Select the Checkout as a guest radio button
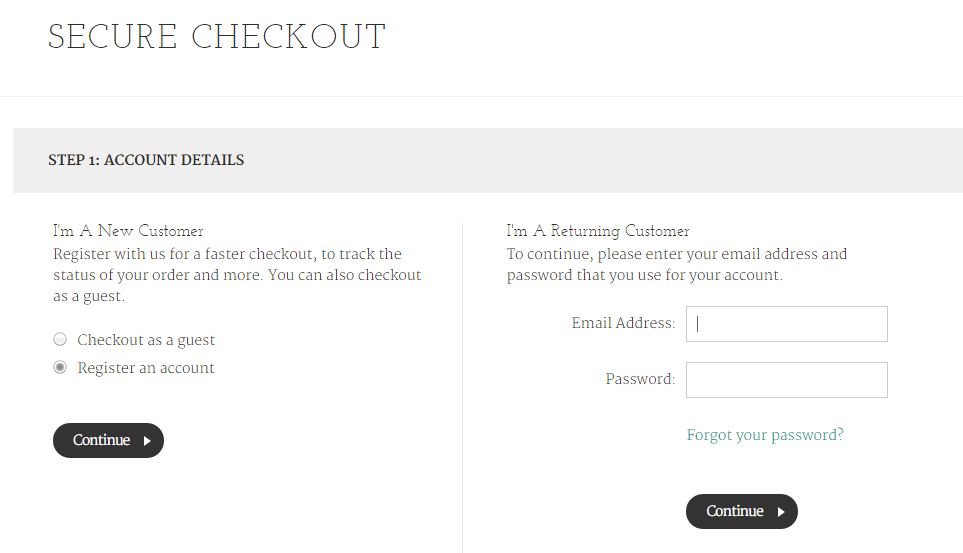This screenshot has height=553, width=963. (60, 340)
